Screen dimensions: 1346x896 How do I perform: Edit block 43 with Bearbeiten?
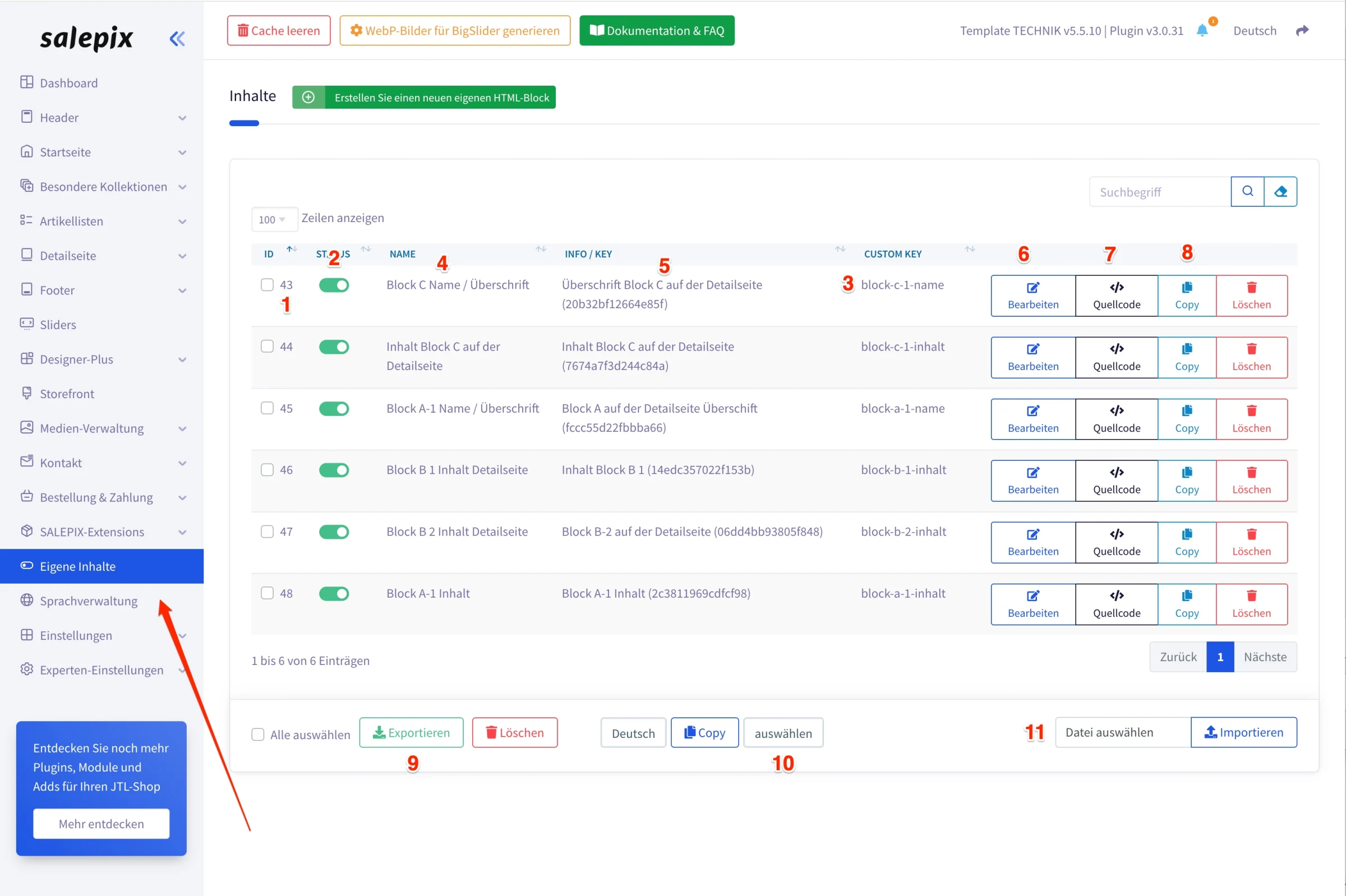pyautogui.click(x=1034, y=296)
